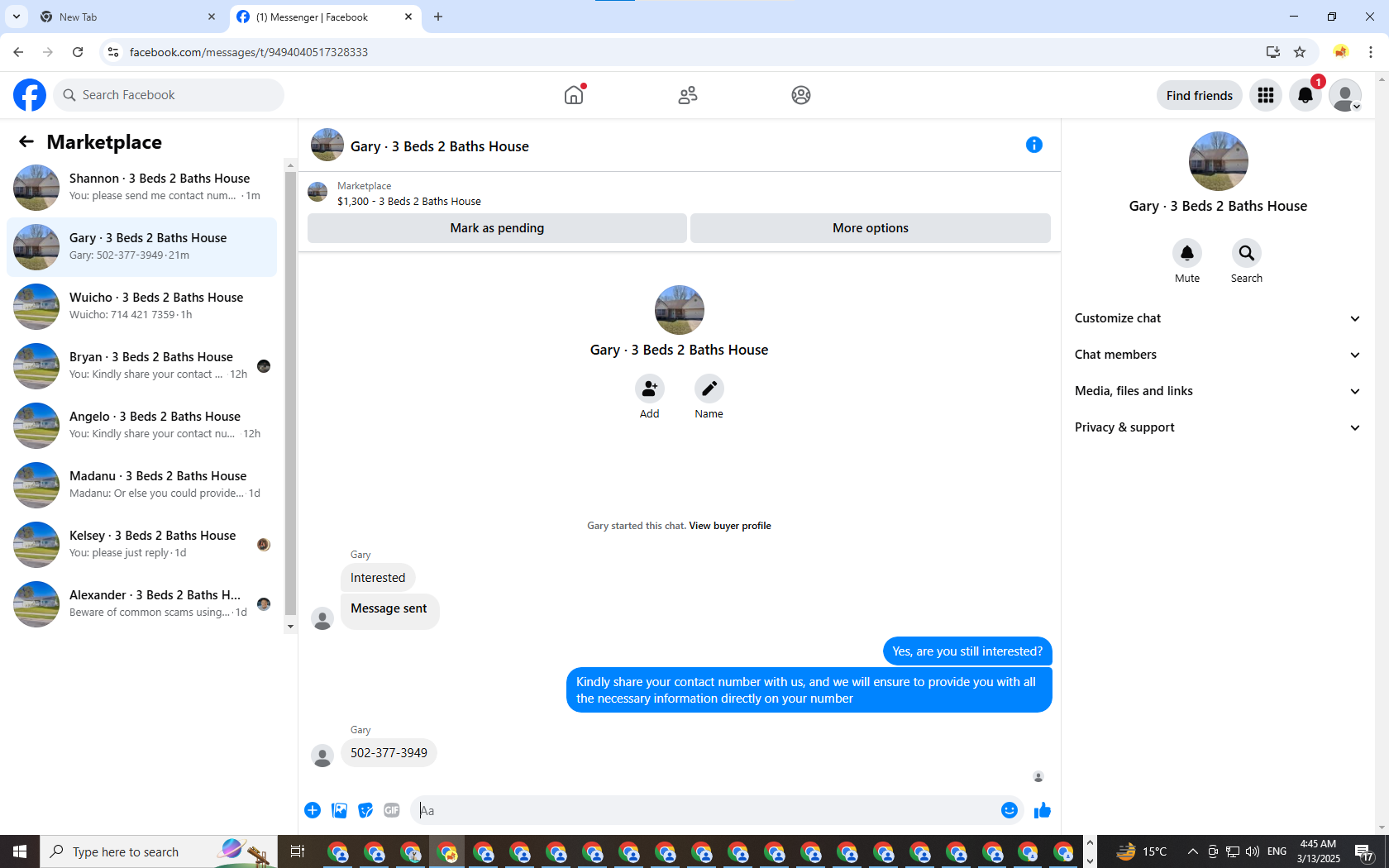Screen dimensions: 1389x868
Task: Edit the chat name with pencil icon
Action: (709, 389)
